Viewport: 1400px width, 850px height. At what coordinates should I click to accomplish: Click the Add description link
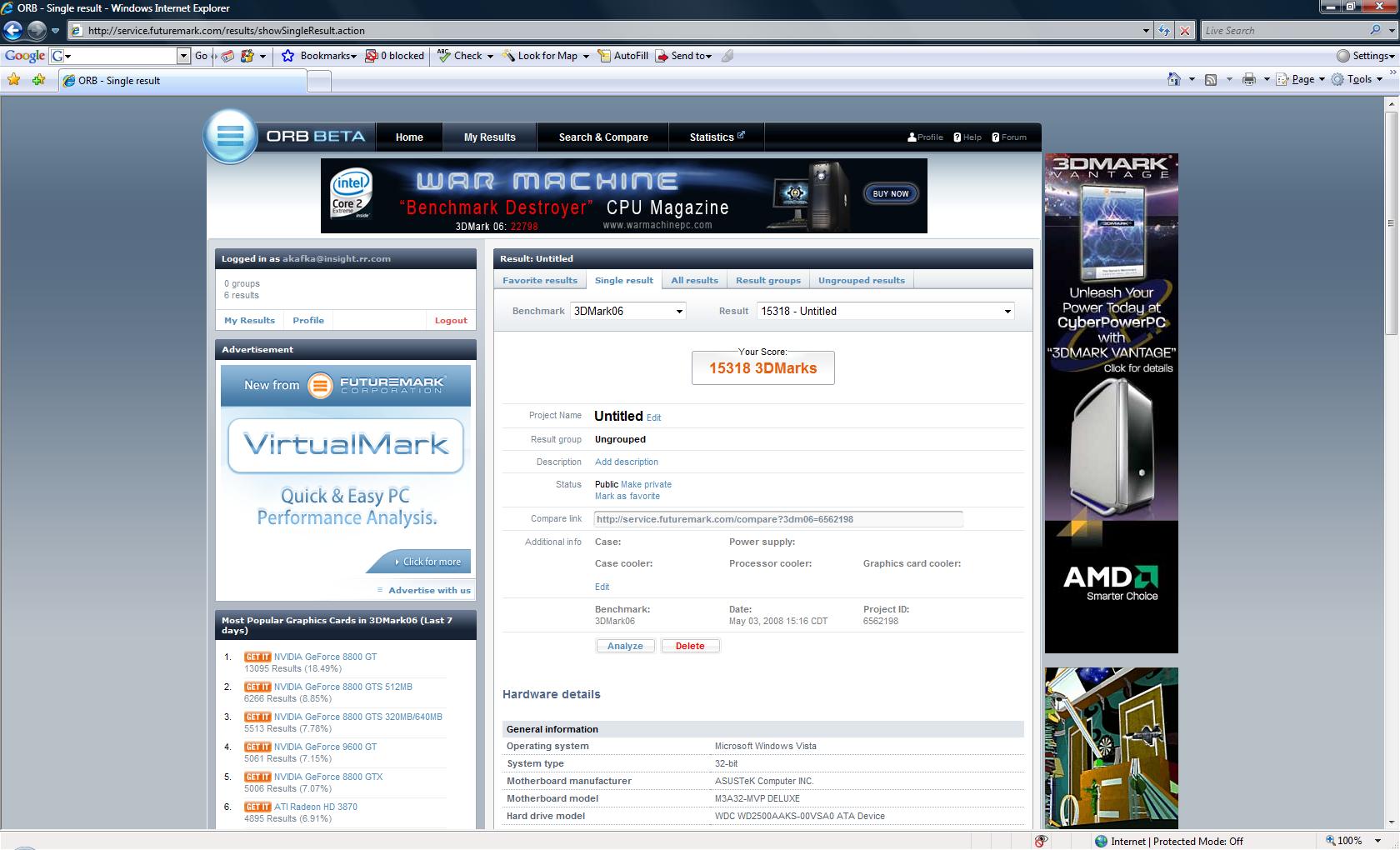click(x=627, y=462)
